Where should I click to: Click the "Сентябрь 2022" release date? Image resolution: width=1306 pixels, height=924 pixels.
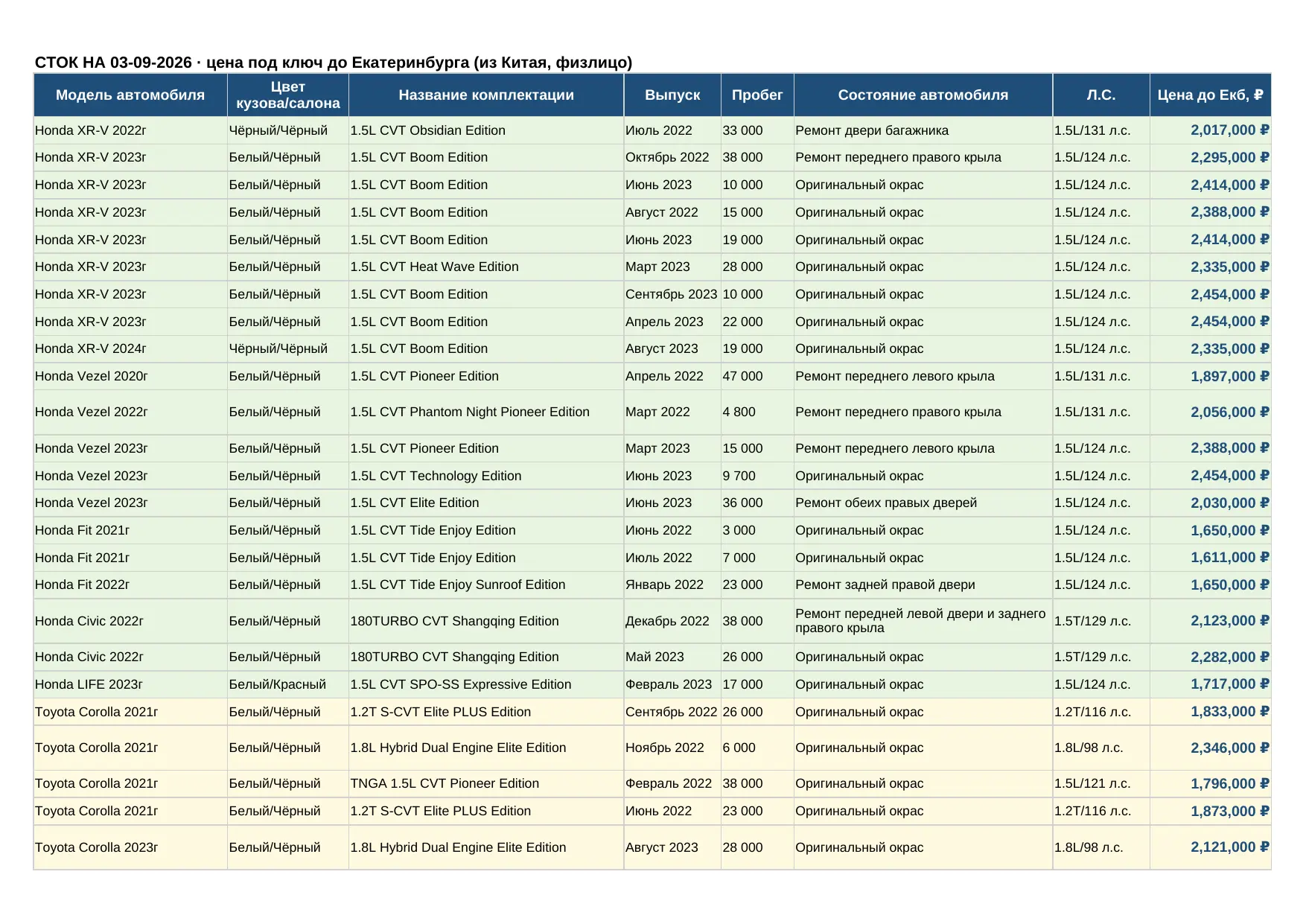(x=671, y=712)
